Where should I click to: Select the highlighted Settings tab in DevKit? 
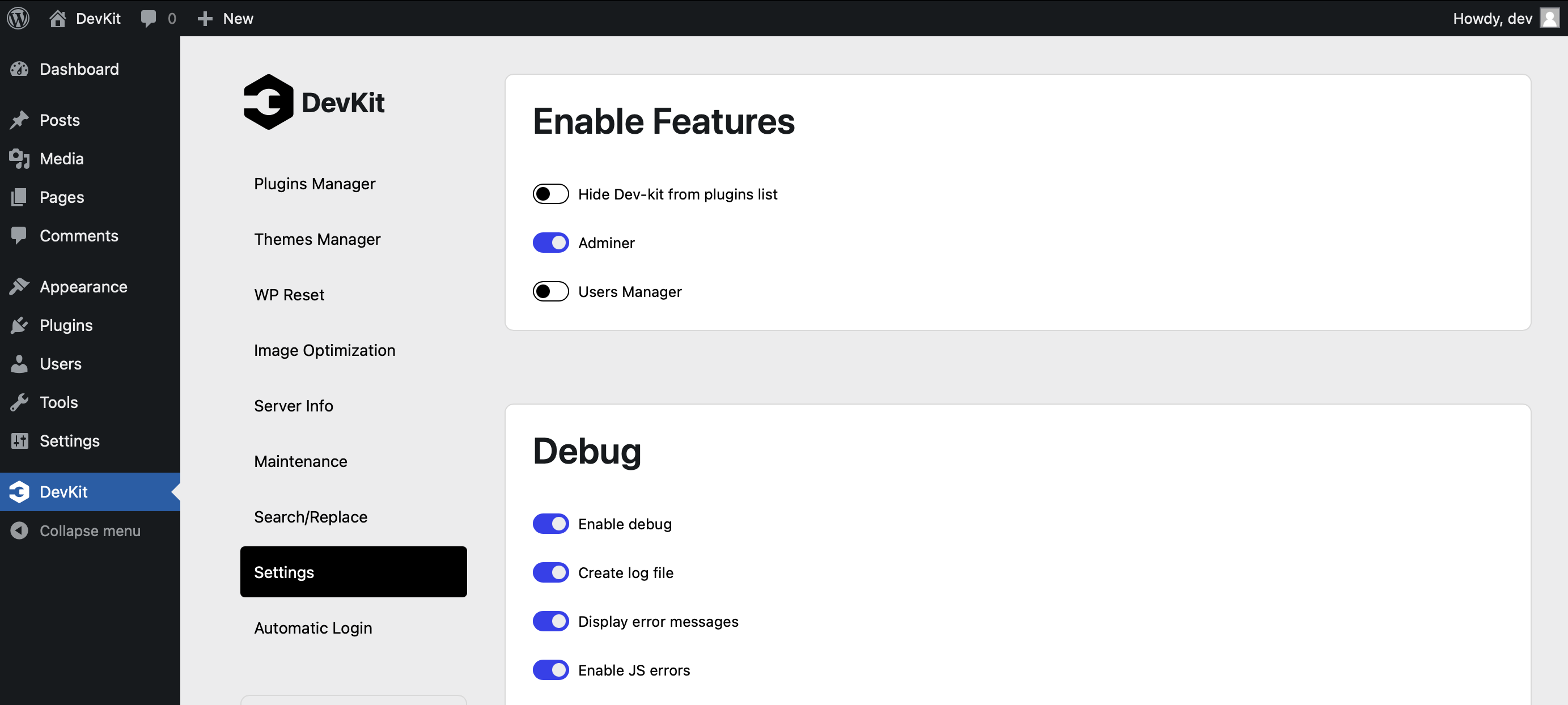tap(354, 572)
